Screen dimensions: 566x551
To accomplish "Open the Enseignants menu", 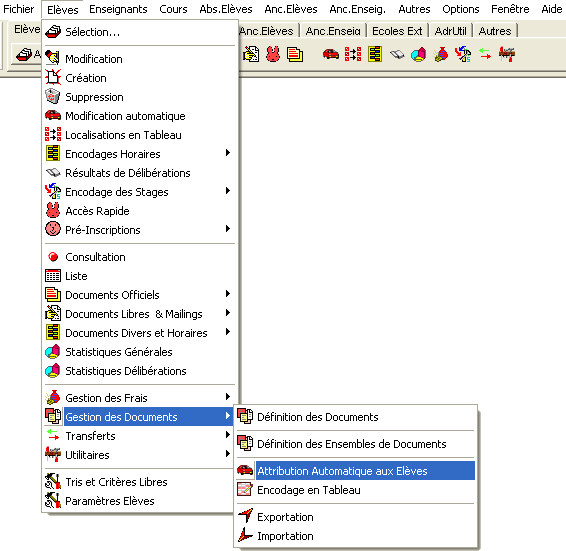I will (x=118, y=9).
